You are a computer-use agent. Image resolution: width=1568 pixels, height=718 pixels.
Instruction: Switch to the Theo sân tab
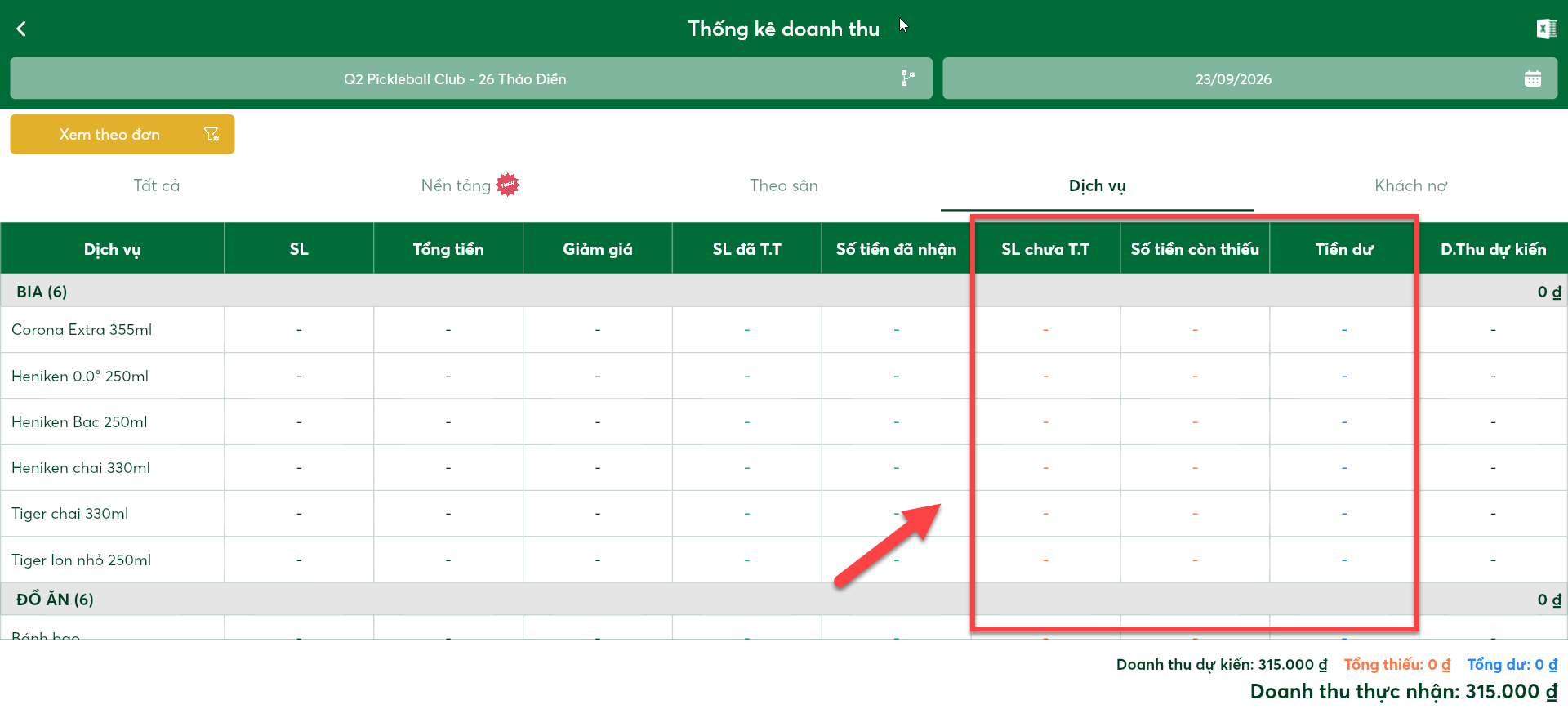tap(784, 185)
